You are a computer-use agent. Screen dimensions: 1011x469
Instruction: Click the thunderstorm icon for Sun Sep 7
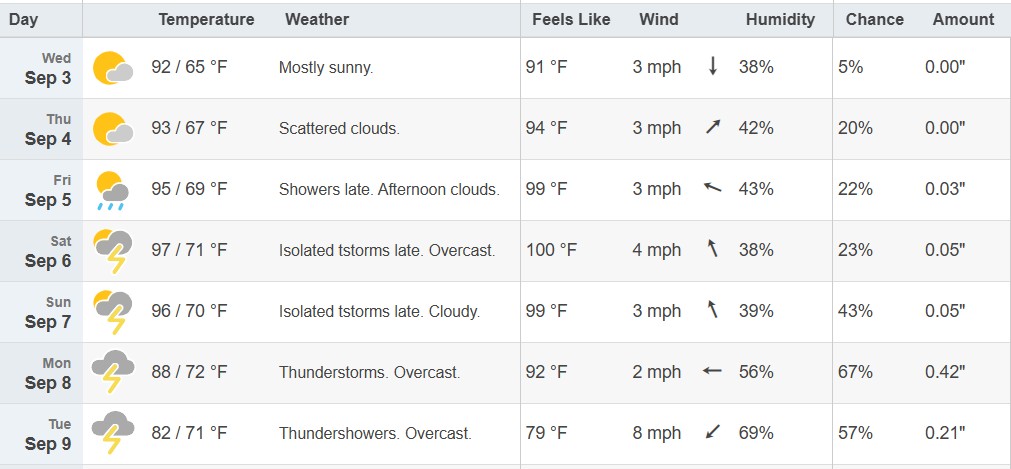point(113,312)
